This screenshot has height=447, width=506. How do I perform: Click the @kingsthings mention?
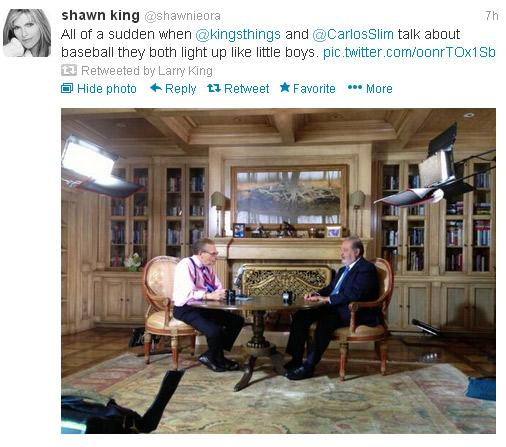[238, 34]
